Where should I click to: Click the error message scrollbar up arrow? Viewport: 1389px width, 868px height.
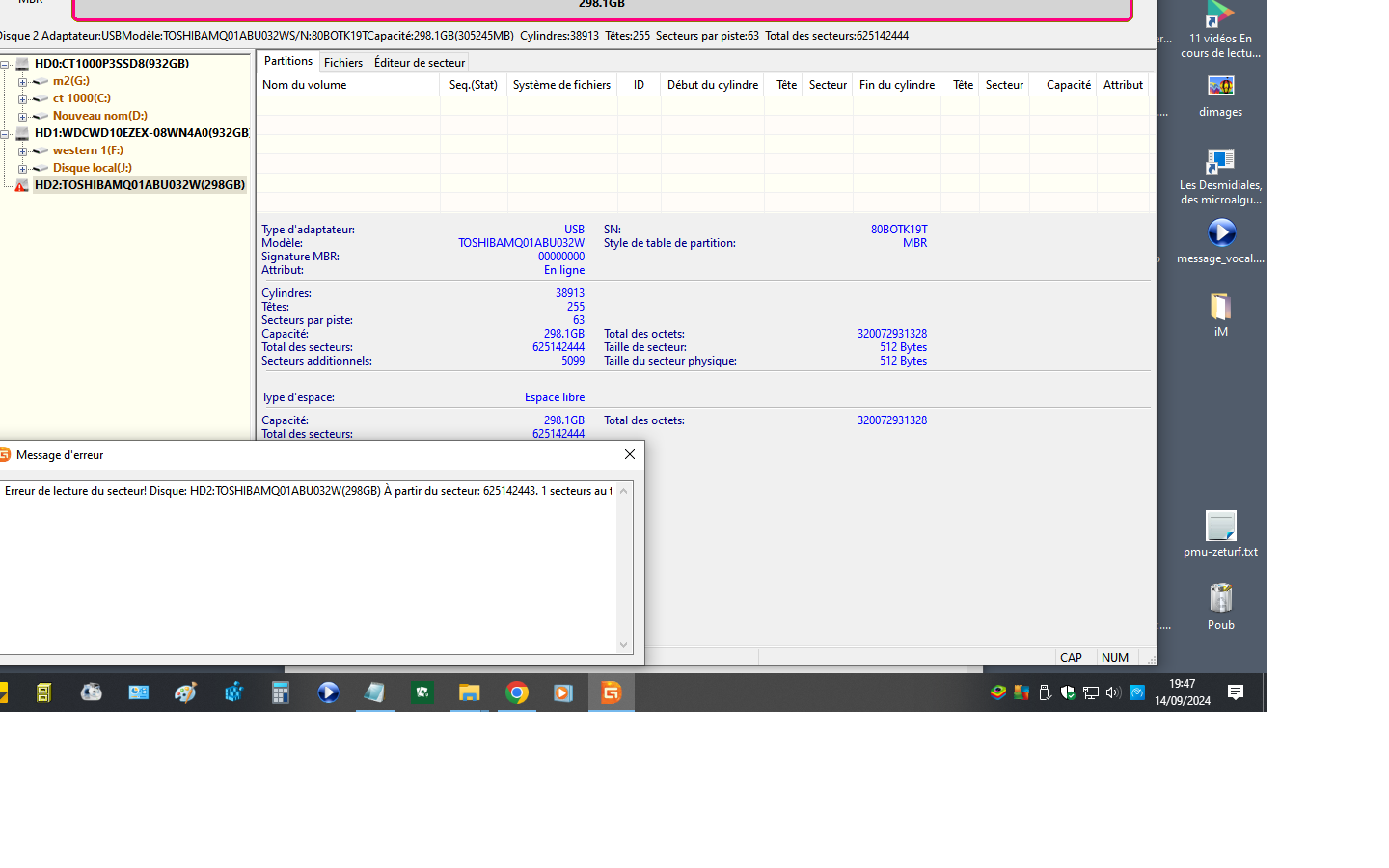(x=623, y=491)
